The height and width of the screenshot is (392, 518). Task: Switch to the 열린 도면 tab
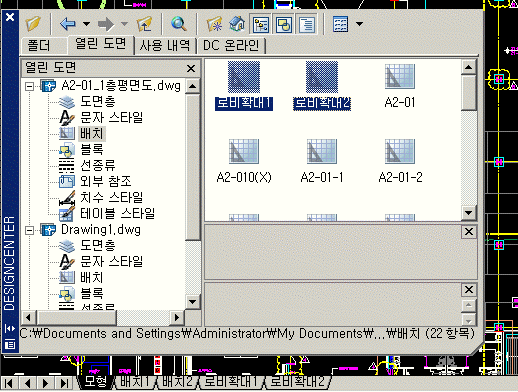pyautogui.click(x=101, y=44)
